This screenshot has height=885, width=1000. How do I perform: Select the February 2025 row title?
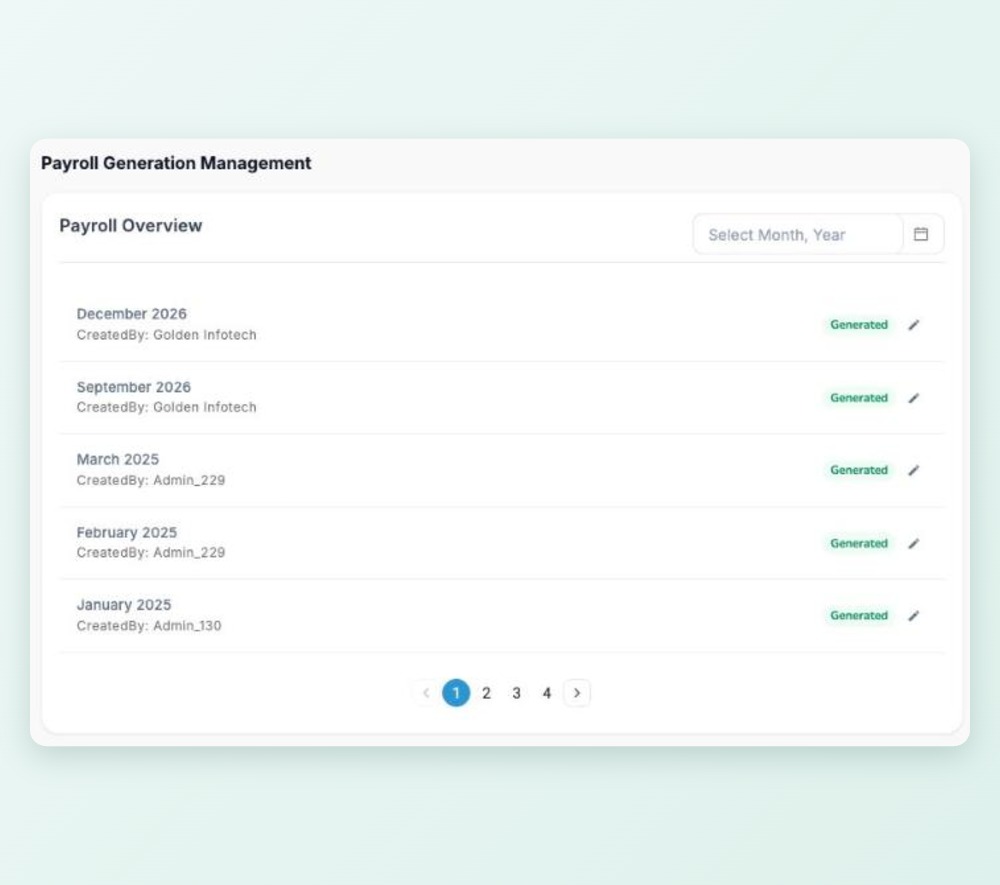tap(126, 532)
